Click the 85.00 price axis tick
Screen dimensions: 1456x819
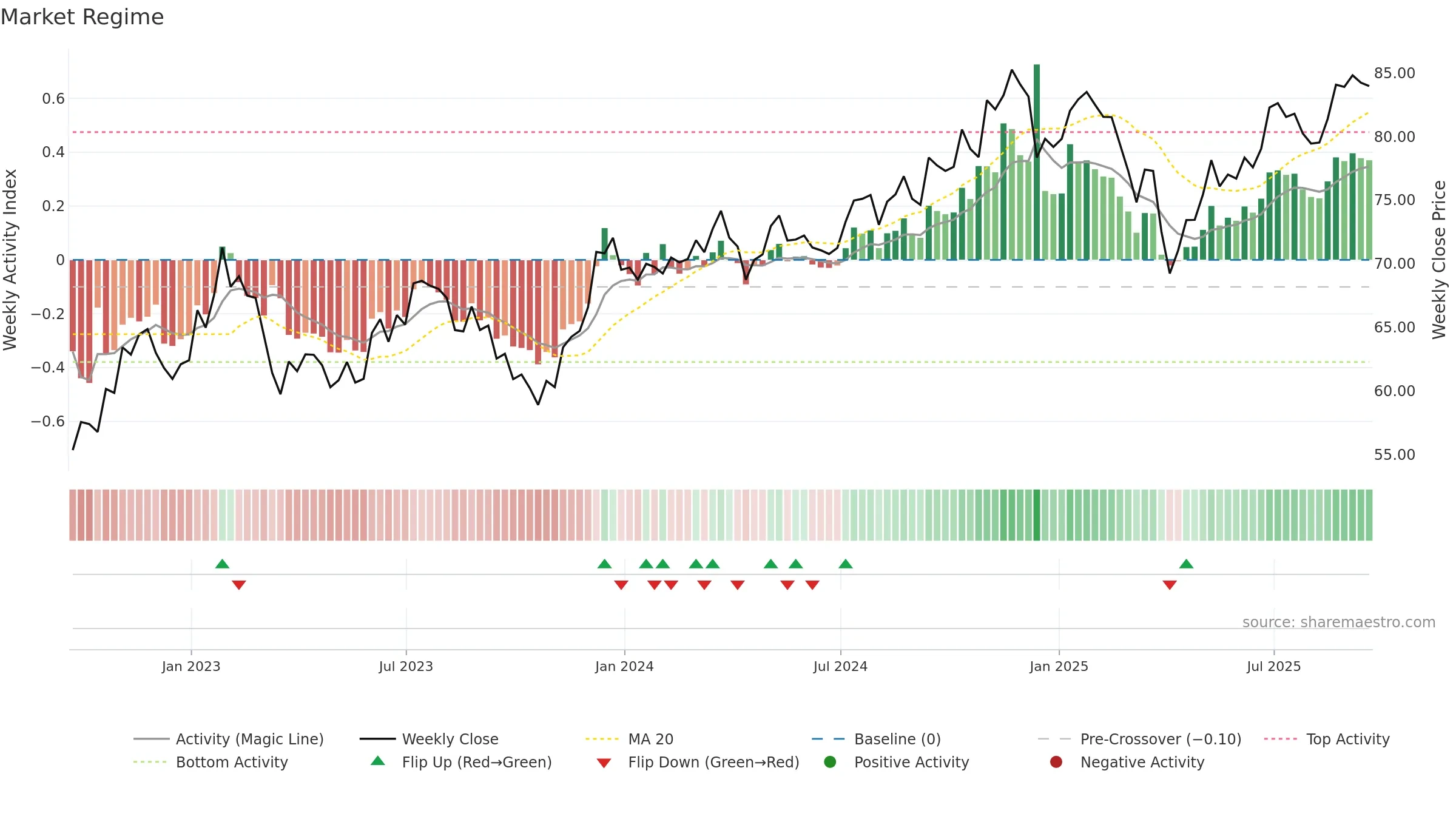tap(1395, 73)
